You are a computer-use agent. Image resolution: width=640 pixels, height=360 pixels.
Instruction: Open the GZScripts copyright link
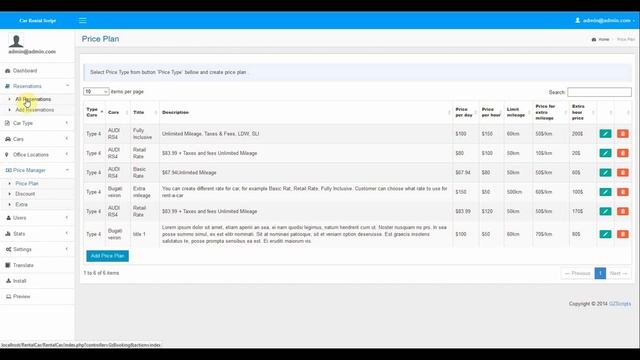(x=620, y=304)
